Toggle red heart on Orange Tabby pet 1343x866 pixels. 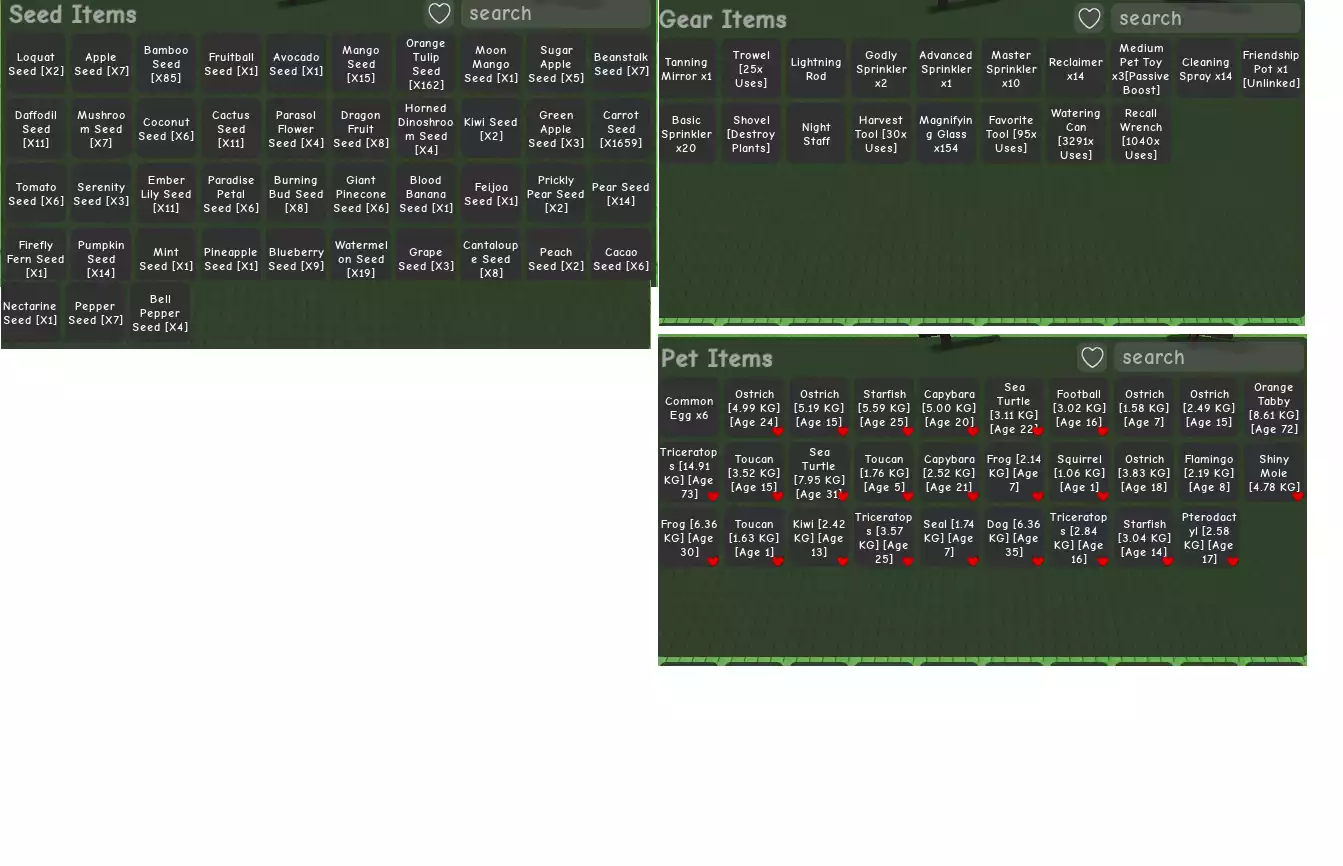(1298, 431)
